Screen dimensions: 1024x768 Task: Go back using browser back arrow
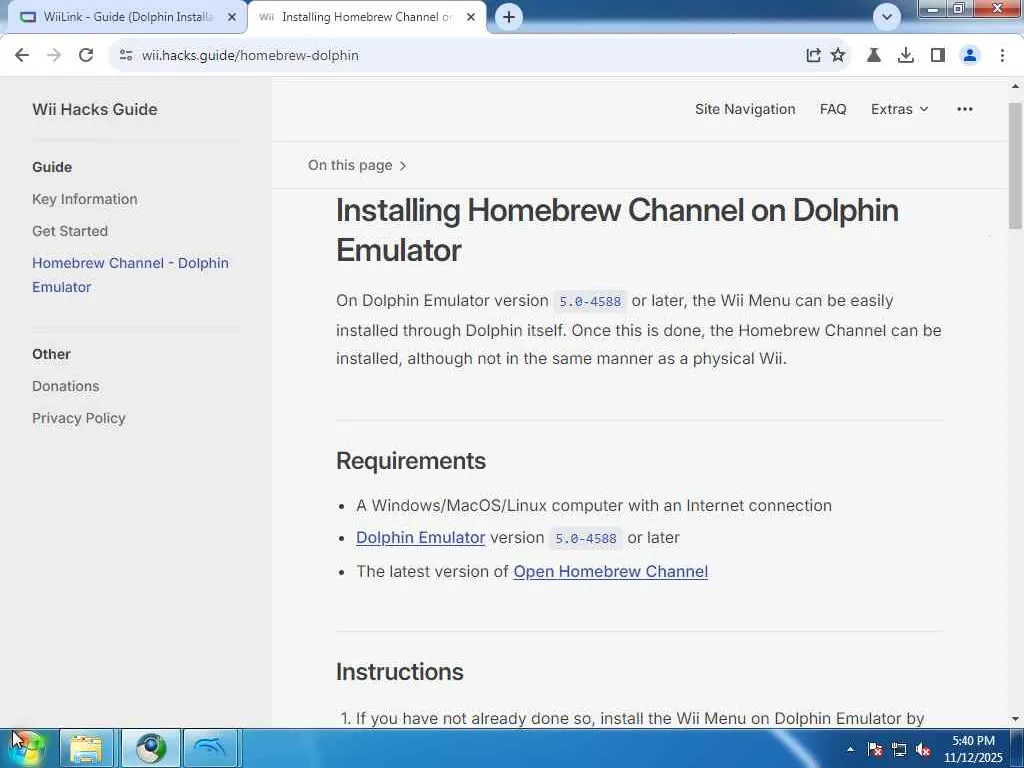(x=22, y=56)
